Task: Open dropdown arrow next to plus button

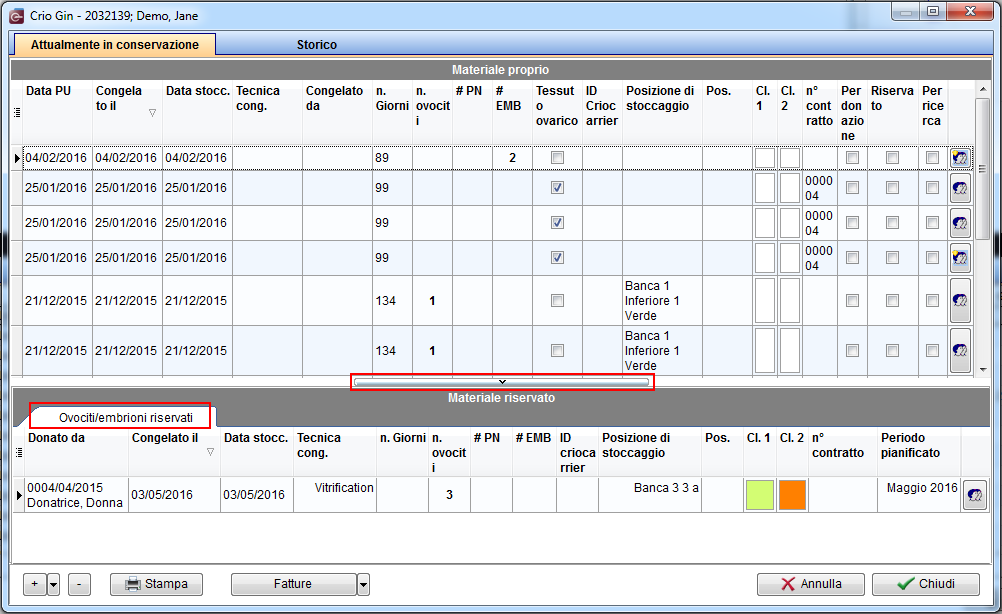Action: click(54, 584)
